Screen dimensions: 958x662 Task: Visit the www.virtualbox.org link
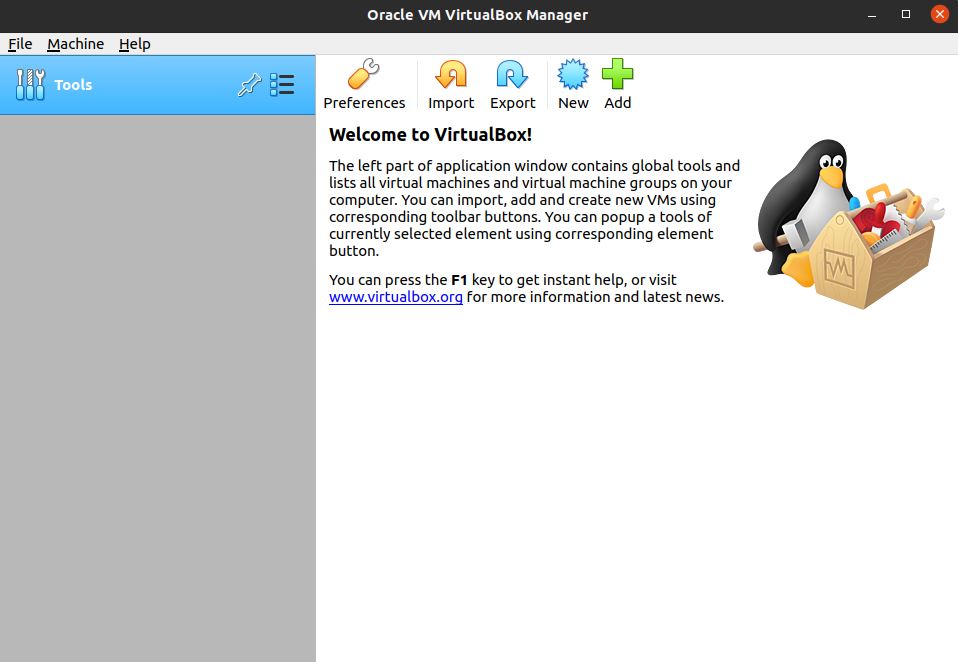(395, 297)
